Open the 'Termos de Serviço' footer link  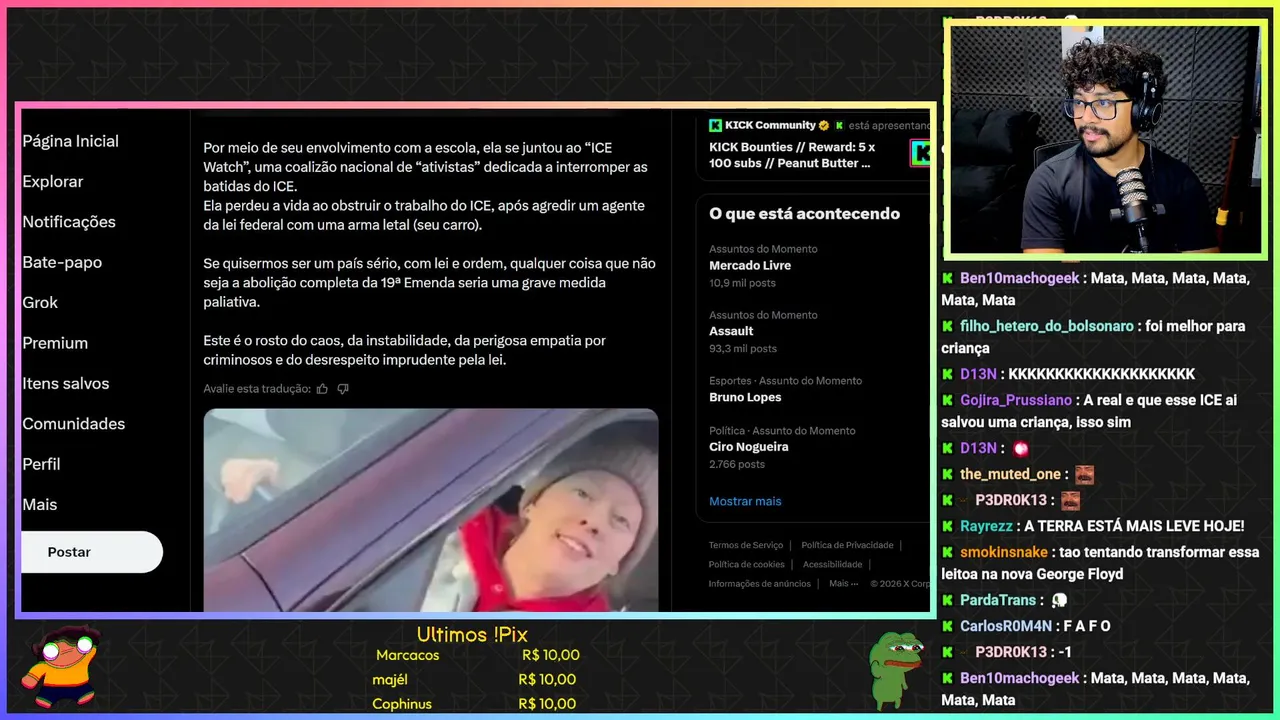[x=746, y=545]
